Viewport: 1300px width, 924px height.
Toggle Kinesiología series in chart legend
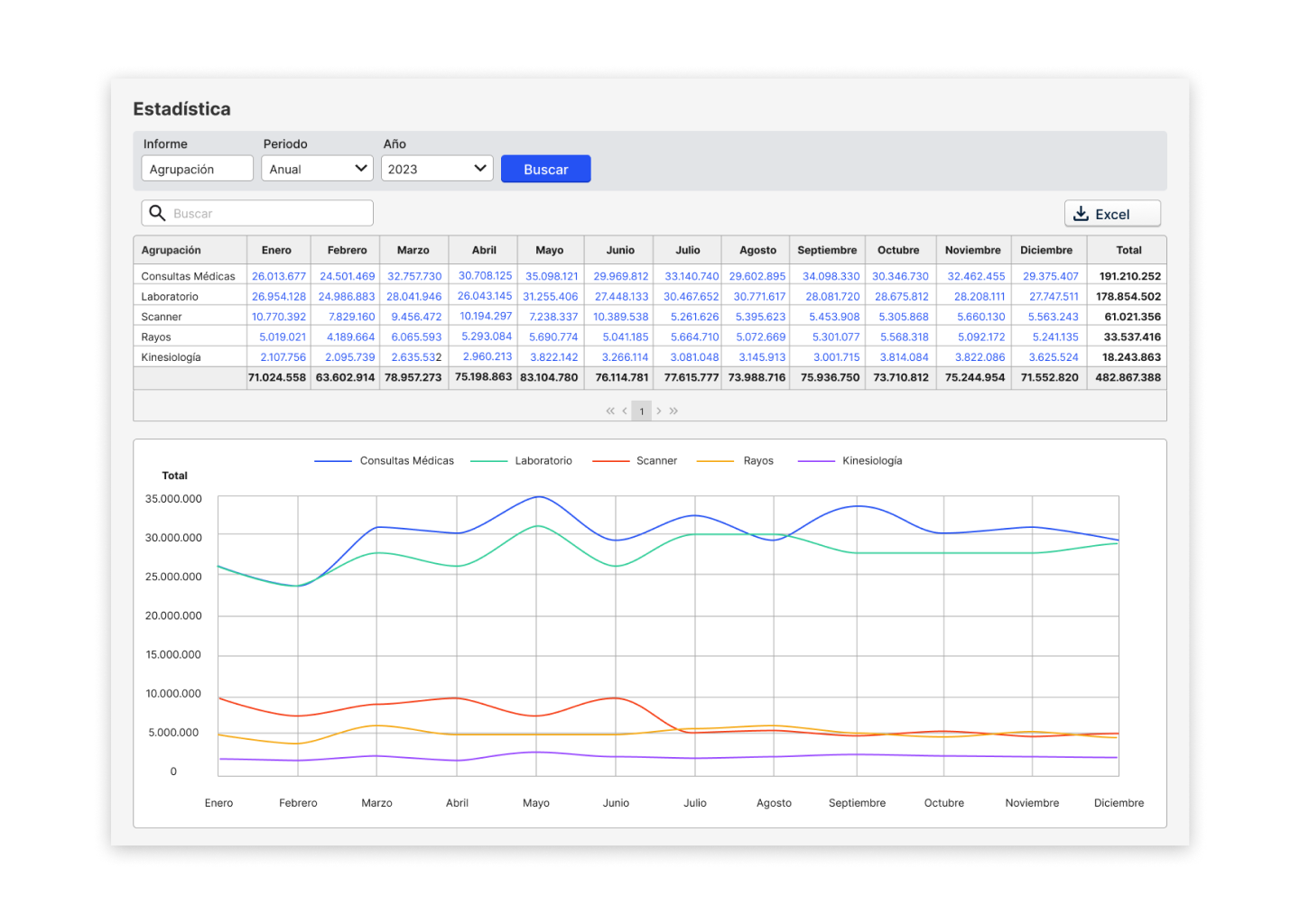pos(850,461)
